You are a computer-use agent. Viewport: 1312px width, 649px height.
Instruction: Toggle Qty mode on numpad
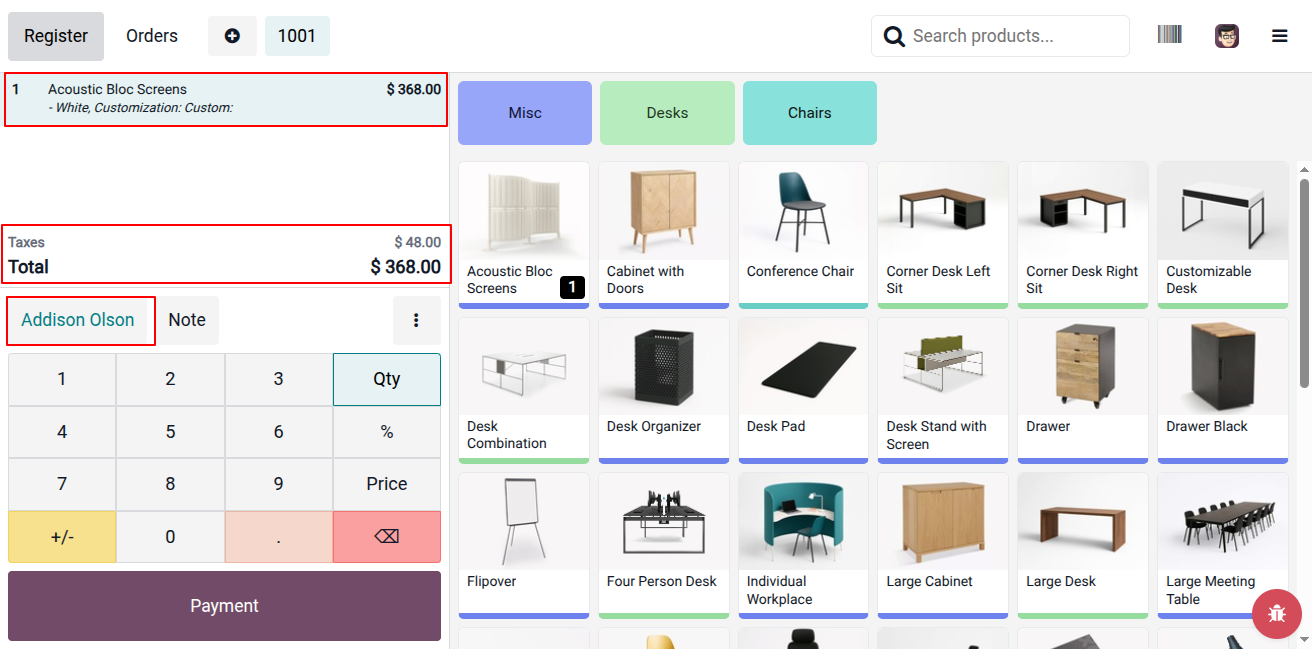coord(387,379)
